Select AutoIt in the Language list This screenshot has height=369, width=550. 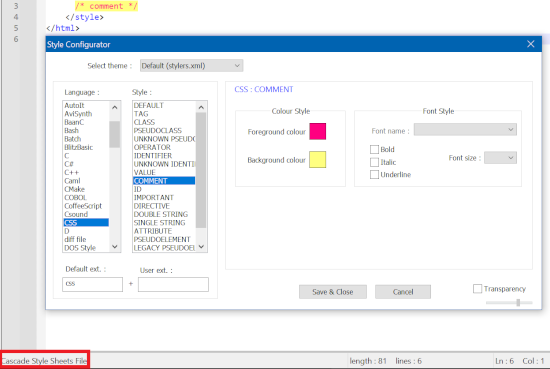86,106
